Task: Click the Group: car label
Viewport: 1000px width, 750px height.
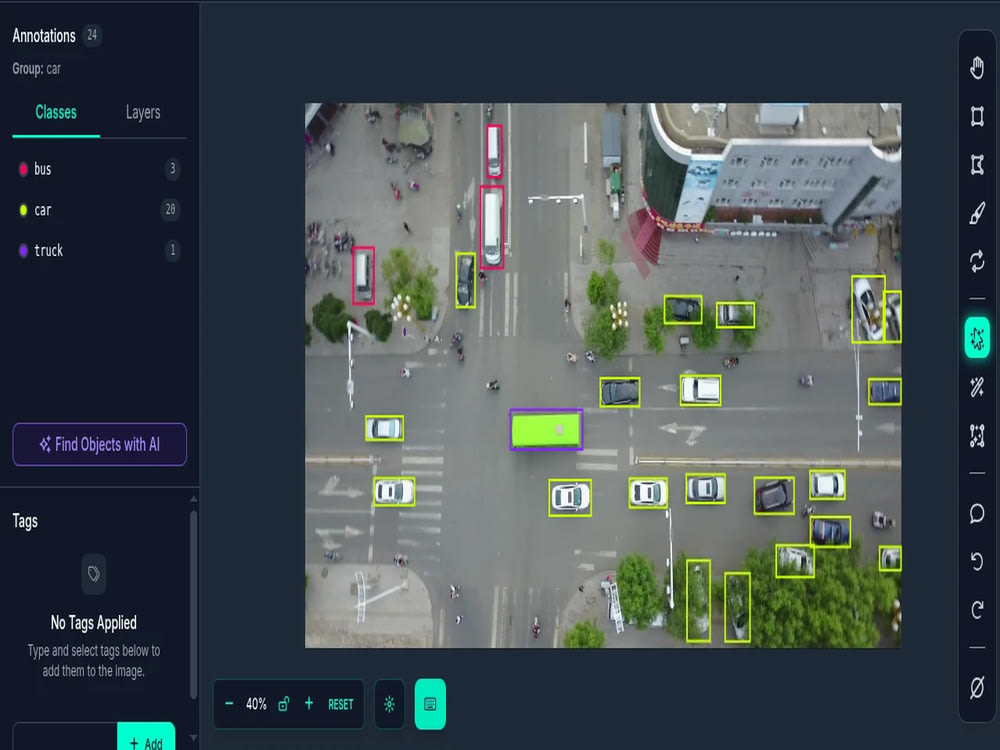Action: [x=36, y=69]
